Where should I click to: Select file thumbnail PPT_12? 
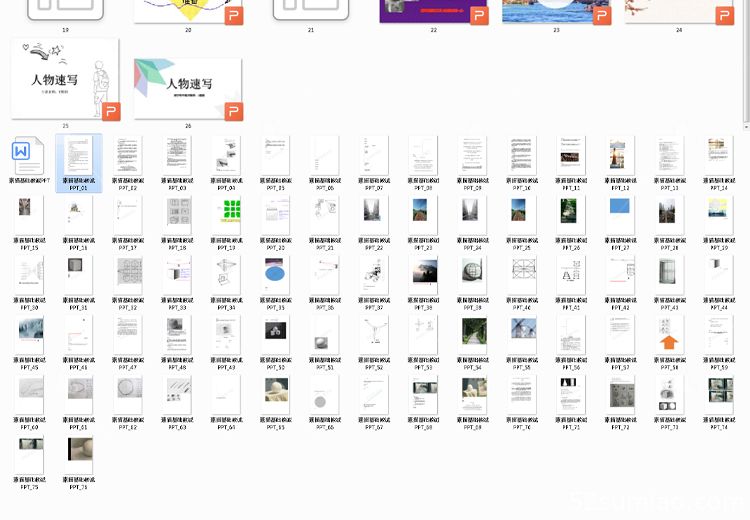point(620,155)
